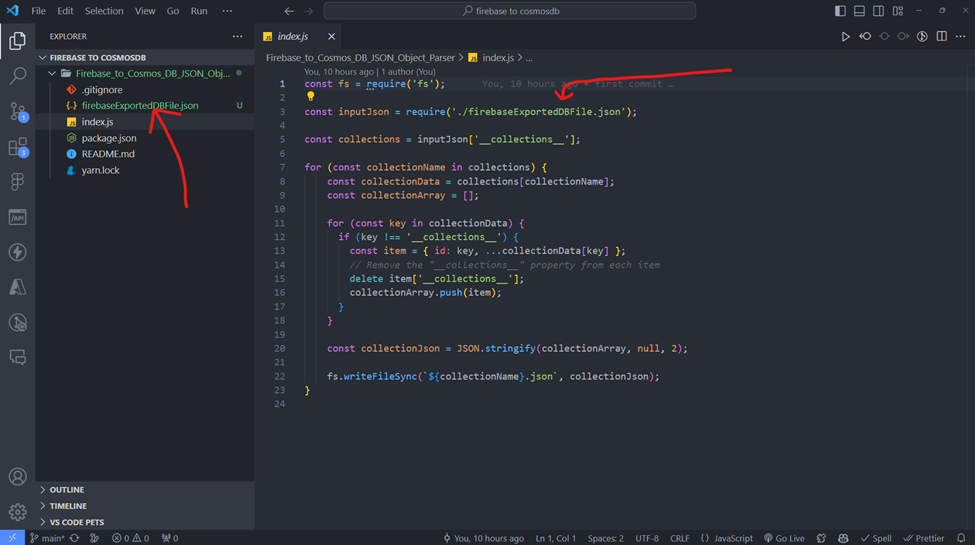Click the remote window indicator icon

pos(12,538)
